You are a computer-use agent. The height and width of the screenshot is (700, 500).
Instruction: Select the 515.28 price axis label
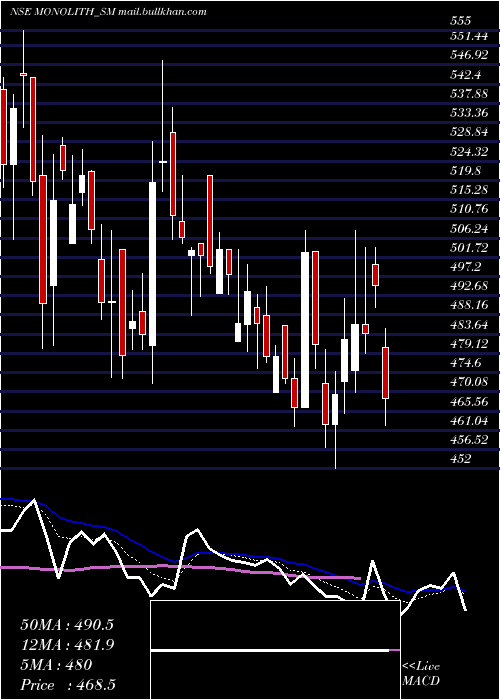coord(468,191)
